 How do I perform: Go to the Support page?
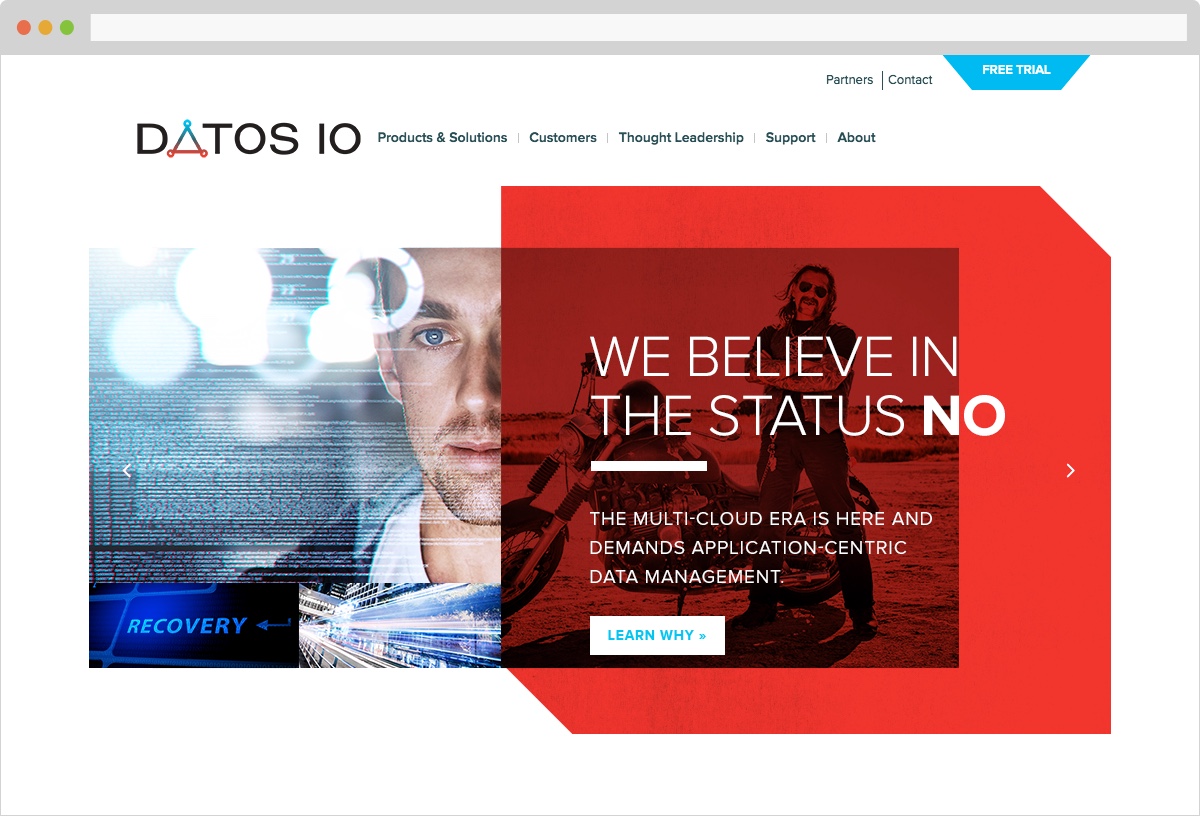click(x=790, y=138)
